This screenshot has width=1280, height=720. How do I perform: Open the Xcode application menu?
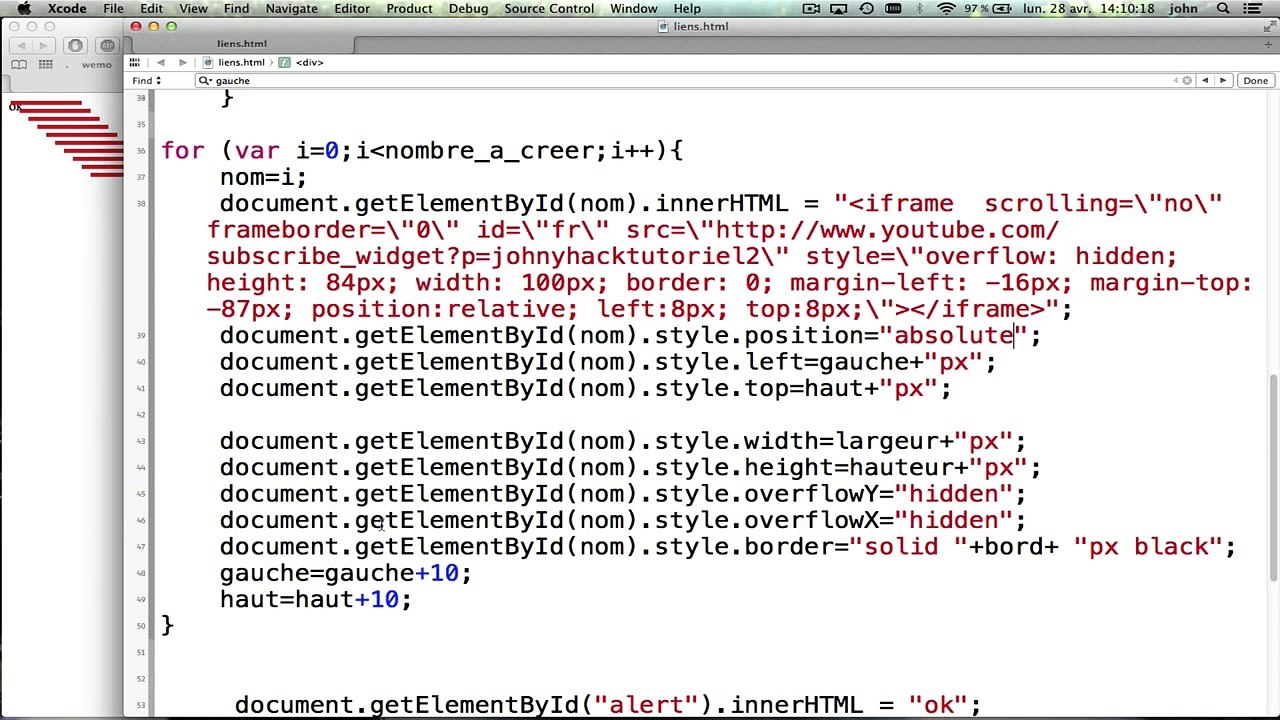click(67, 9)
